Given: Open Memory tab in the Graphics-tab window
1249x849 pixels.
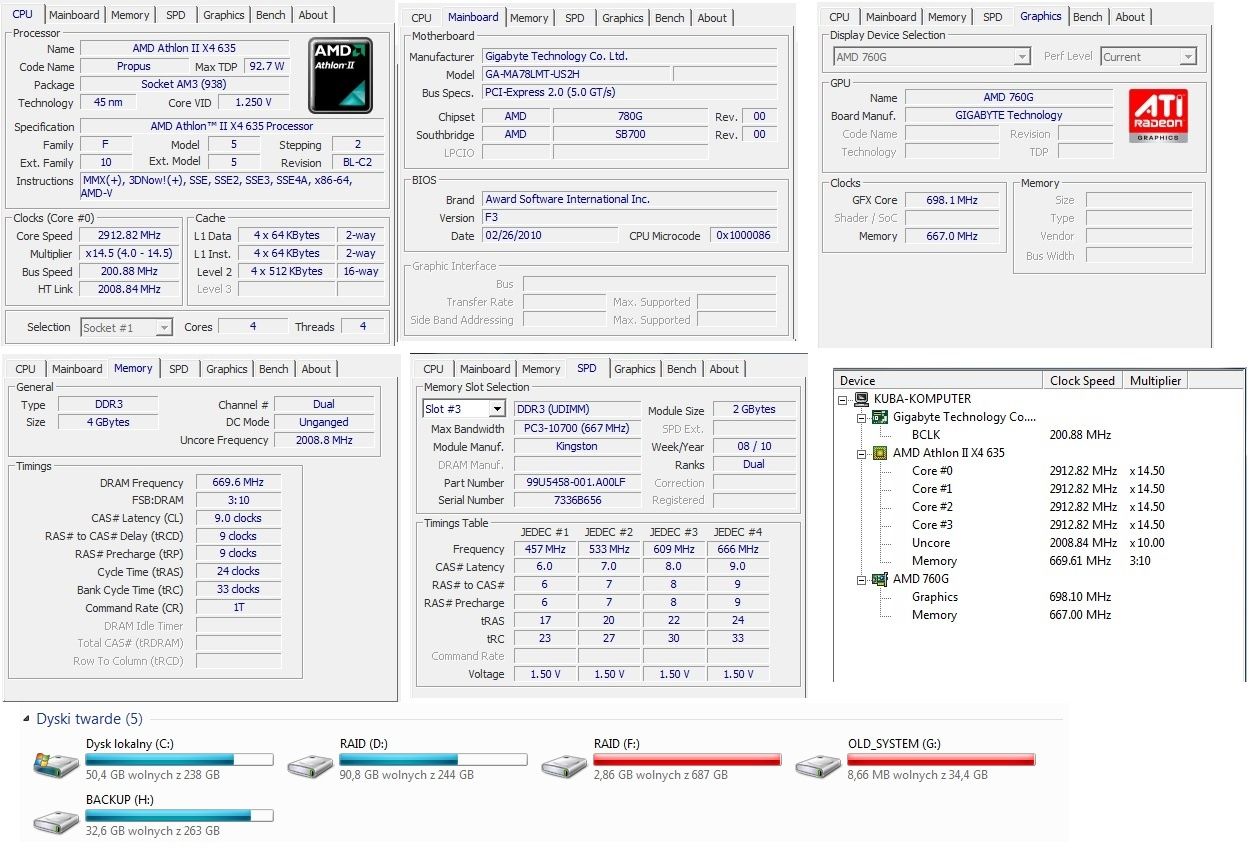Looking at the screenshot, I should tap(946, 17).
